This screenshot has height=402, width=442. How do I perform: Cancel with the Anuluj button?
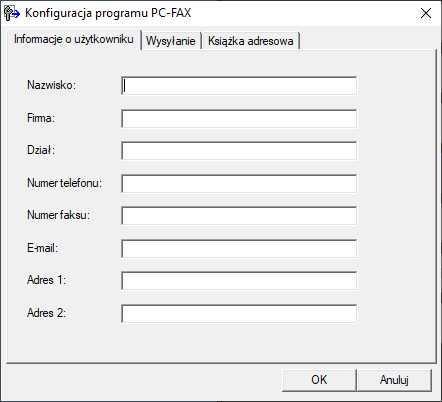tap(394, 380)
